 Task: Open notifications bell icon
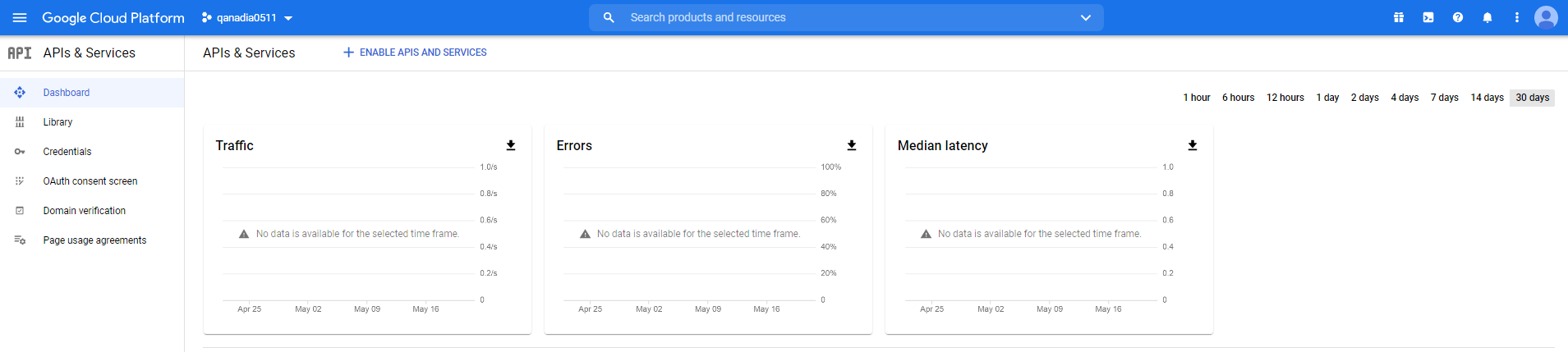[x=1488, y=17]
